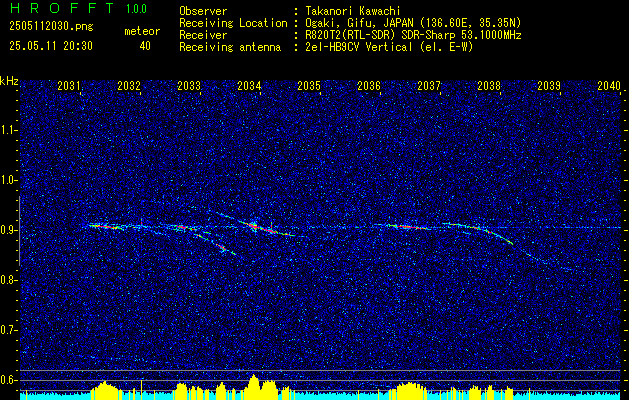This screenshot has width=629, height=400.
Task: Click the date stamp 25.05.11 20:30
Action: 51,46
